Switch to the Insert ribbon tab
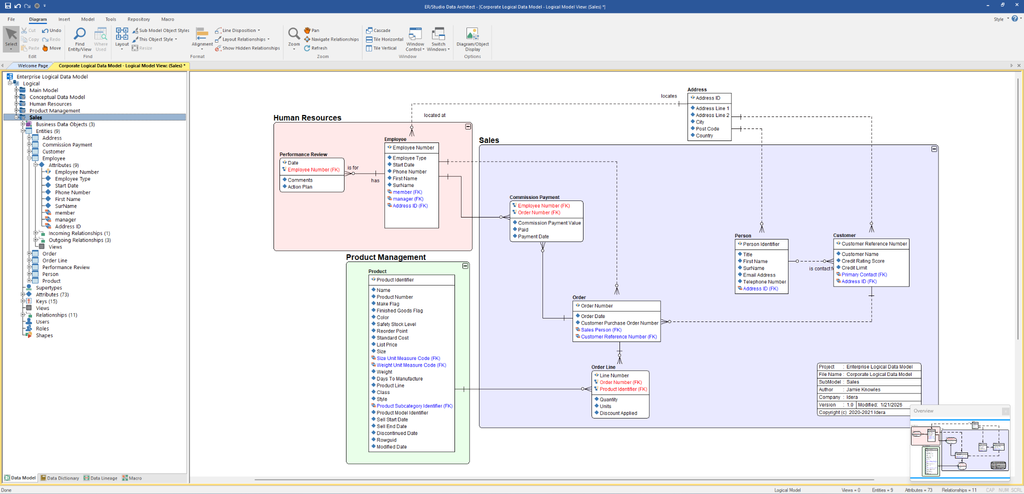The width and height of the screenshot is (1024, 494). coord(64,20)
